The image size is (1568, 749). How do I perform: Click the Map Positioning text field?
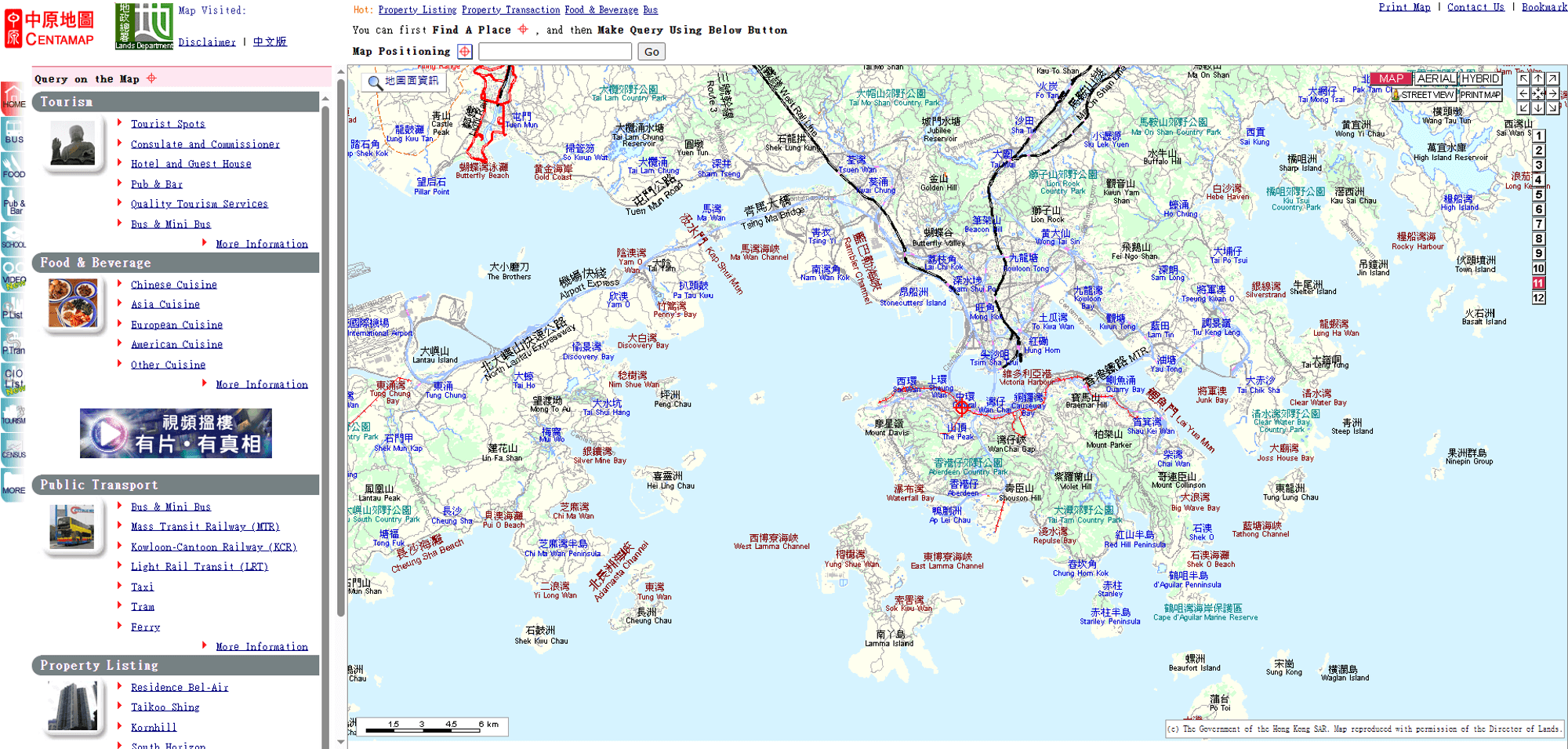[x=555, y=52]
